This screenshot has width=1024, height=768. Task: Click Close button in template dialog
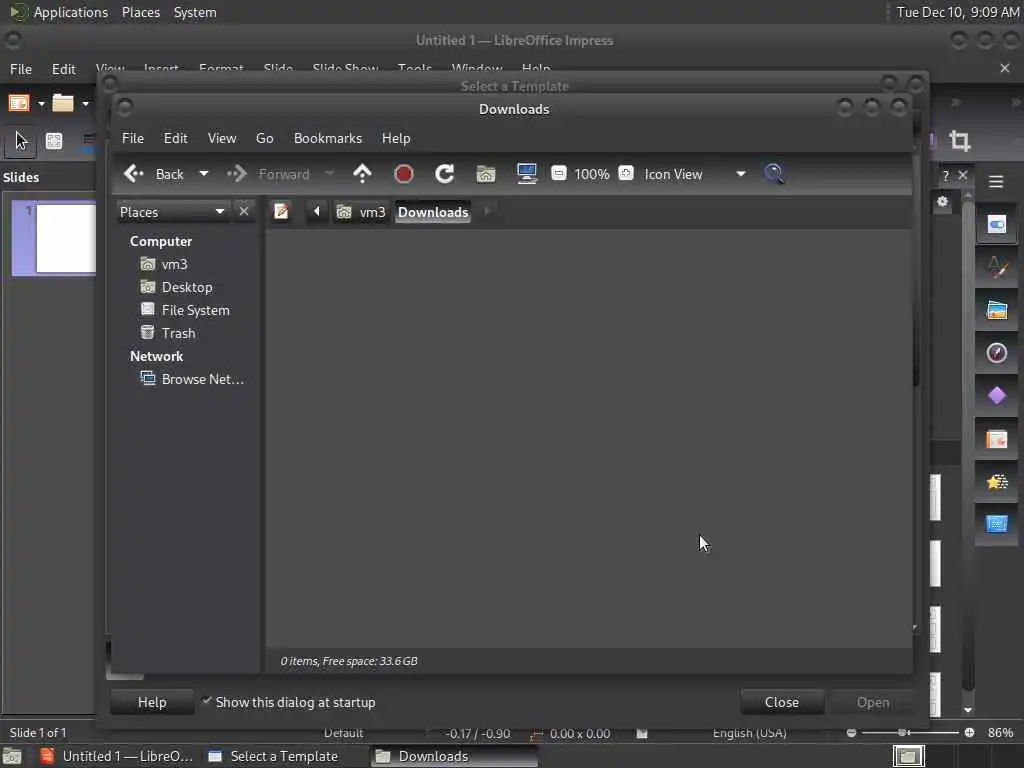pos(782,702)
